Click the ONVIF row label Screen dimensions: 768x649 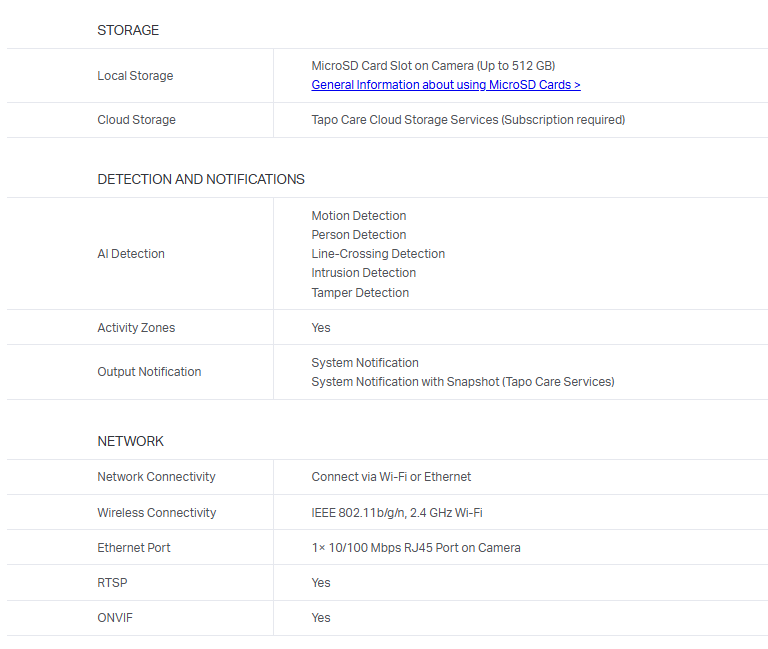[115, 618]
